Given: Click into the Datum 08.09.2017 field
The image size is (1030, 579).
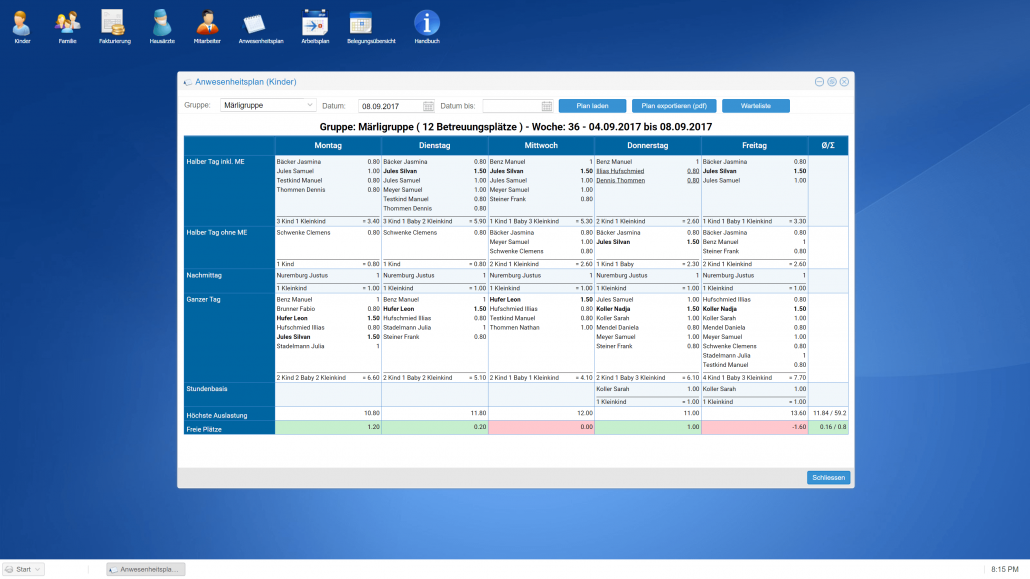Looking at the screenshot, I should click(x=390, y=106).
